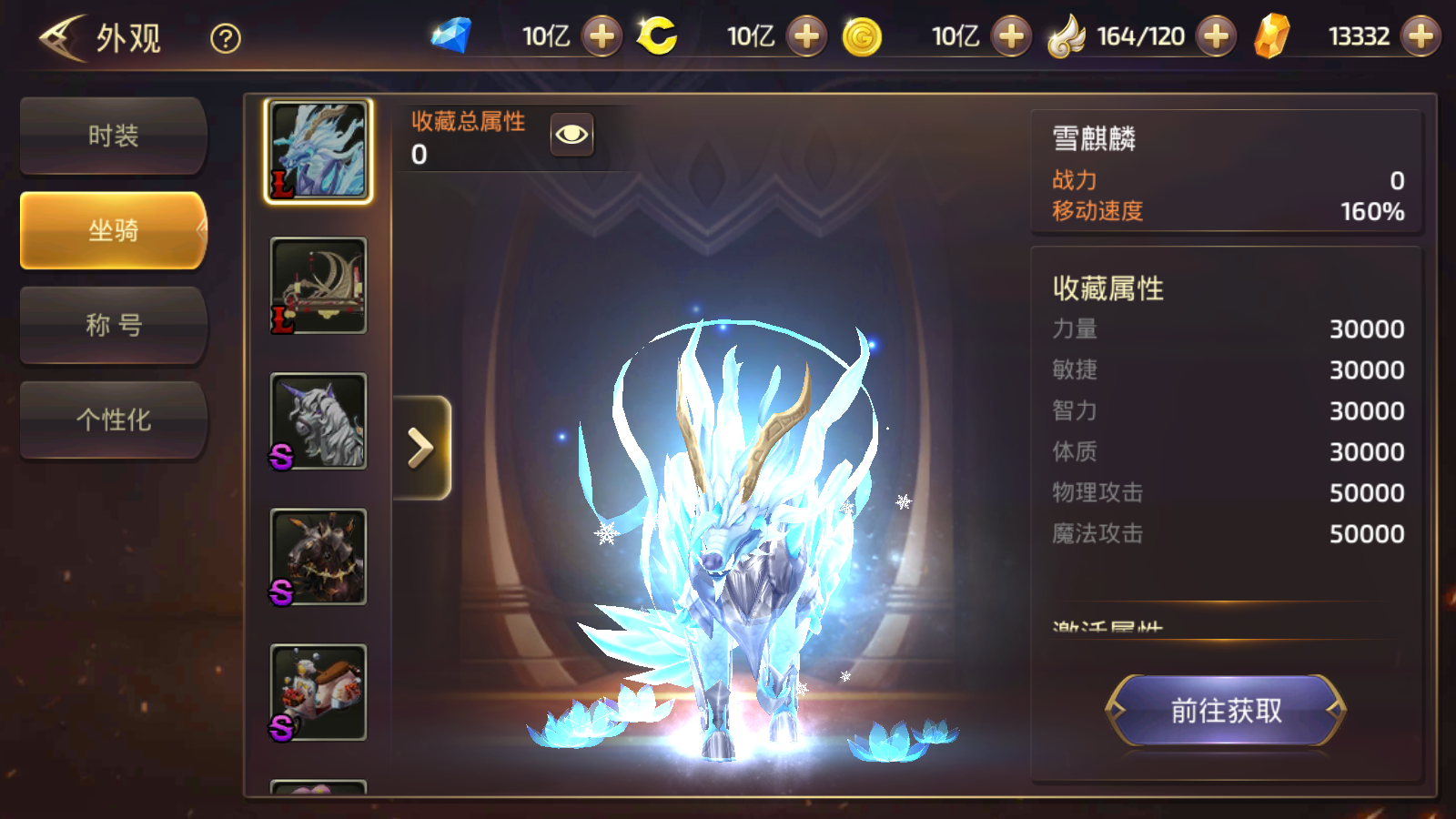Open the 称号 tab
The width and height of the screenshot is (1456, 819).
point(114,325)
